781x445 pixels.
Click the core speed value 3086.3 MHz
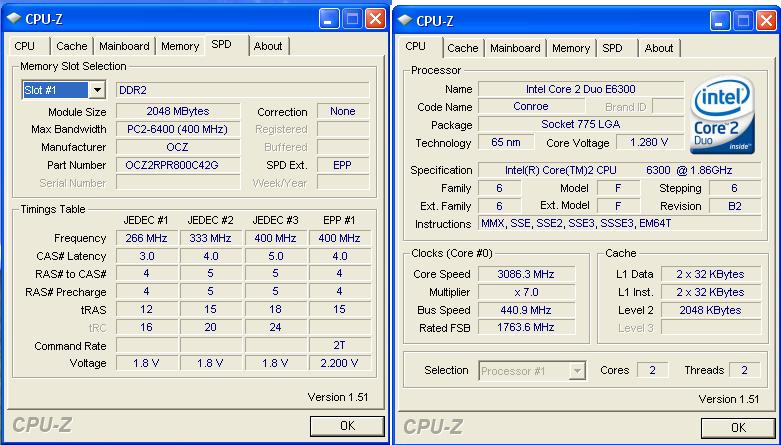pos(526,274)
